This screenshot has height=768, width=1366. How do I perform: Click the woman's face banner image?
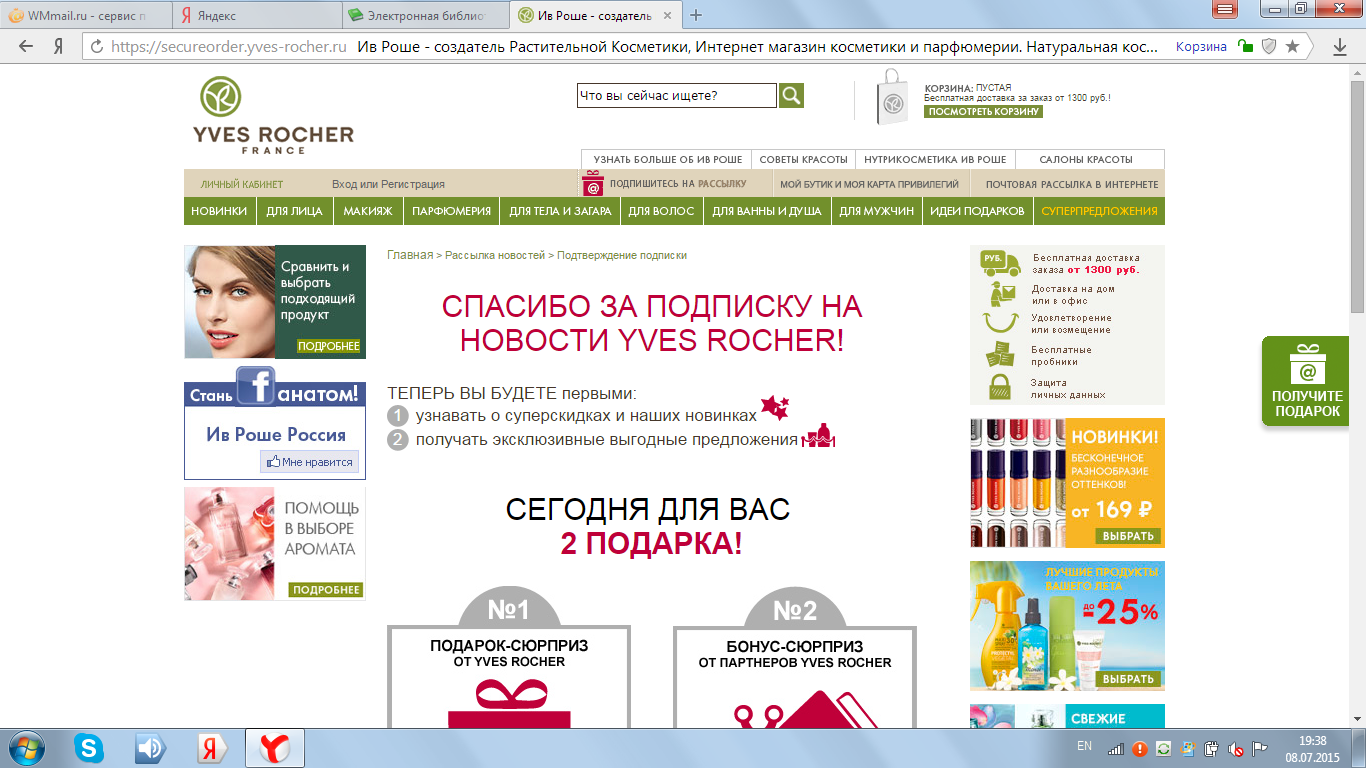tap(229, 302)
